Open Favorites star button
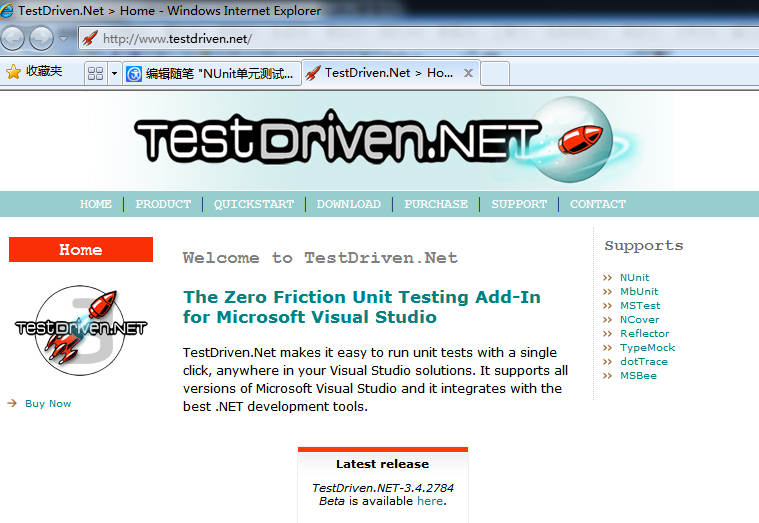The image size is (759, 523). [x=14, y=72]
